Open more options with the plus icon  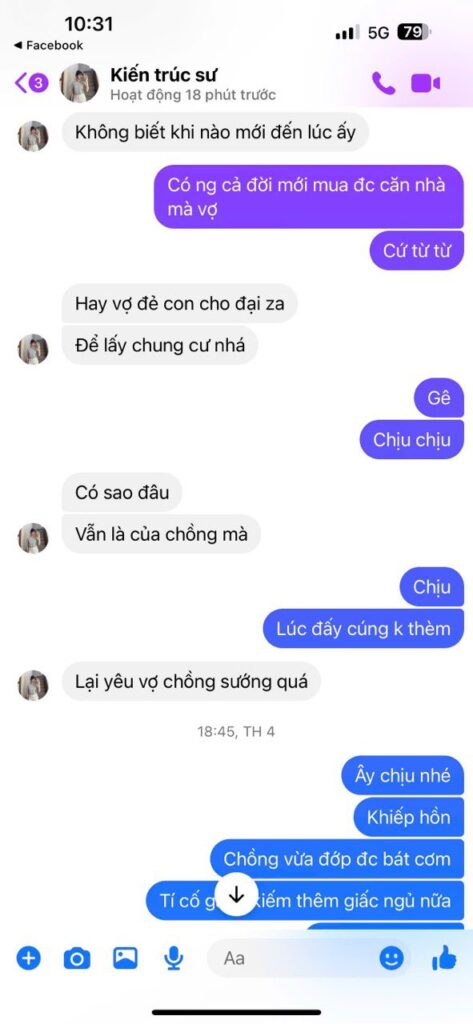coord(28,958)
